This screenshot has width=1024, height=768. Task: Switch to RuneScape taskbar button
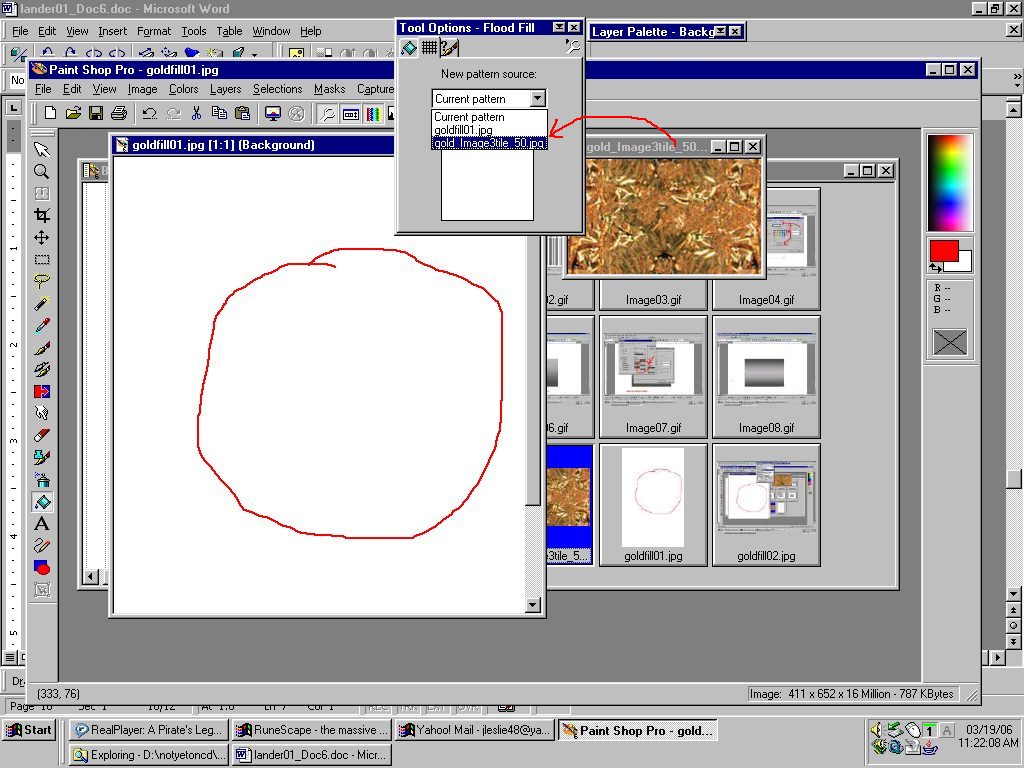pos(312,730)
